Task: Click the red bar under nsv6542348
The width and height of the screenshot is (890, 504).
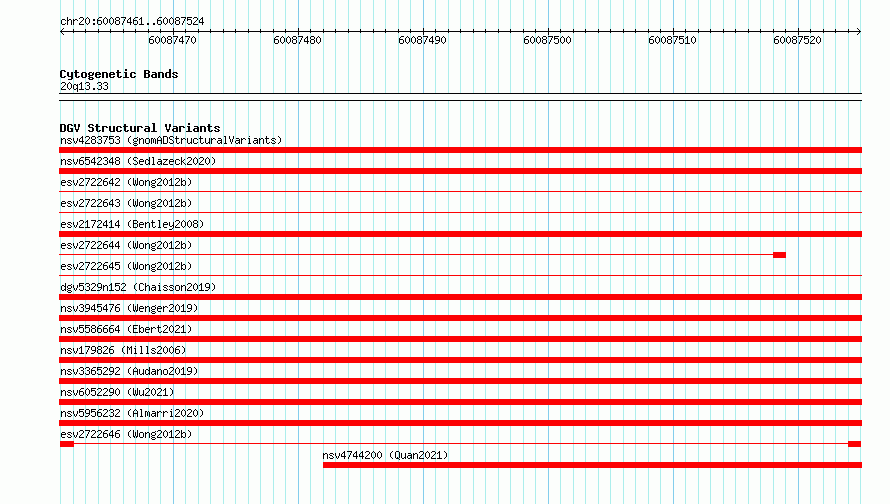Action: click(x=460, y=171)
